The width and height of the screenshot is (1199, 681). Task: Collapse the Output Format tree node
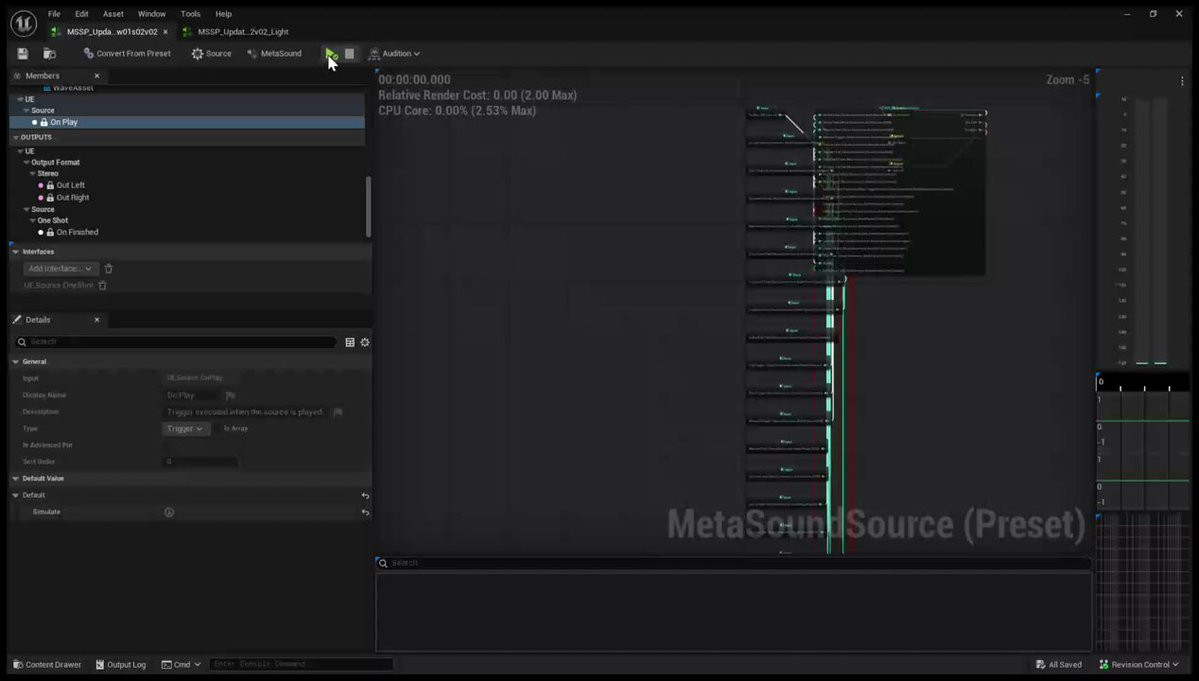[x=27, y=163]
